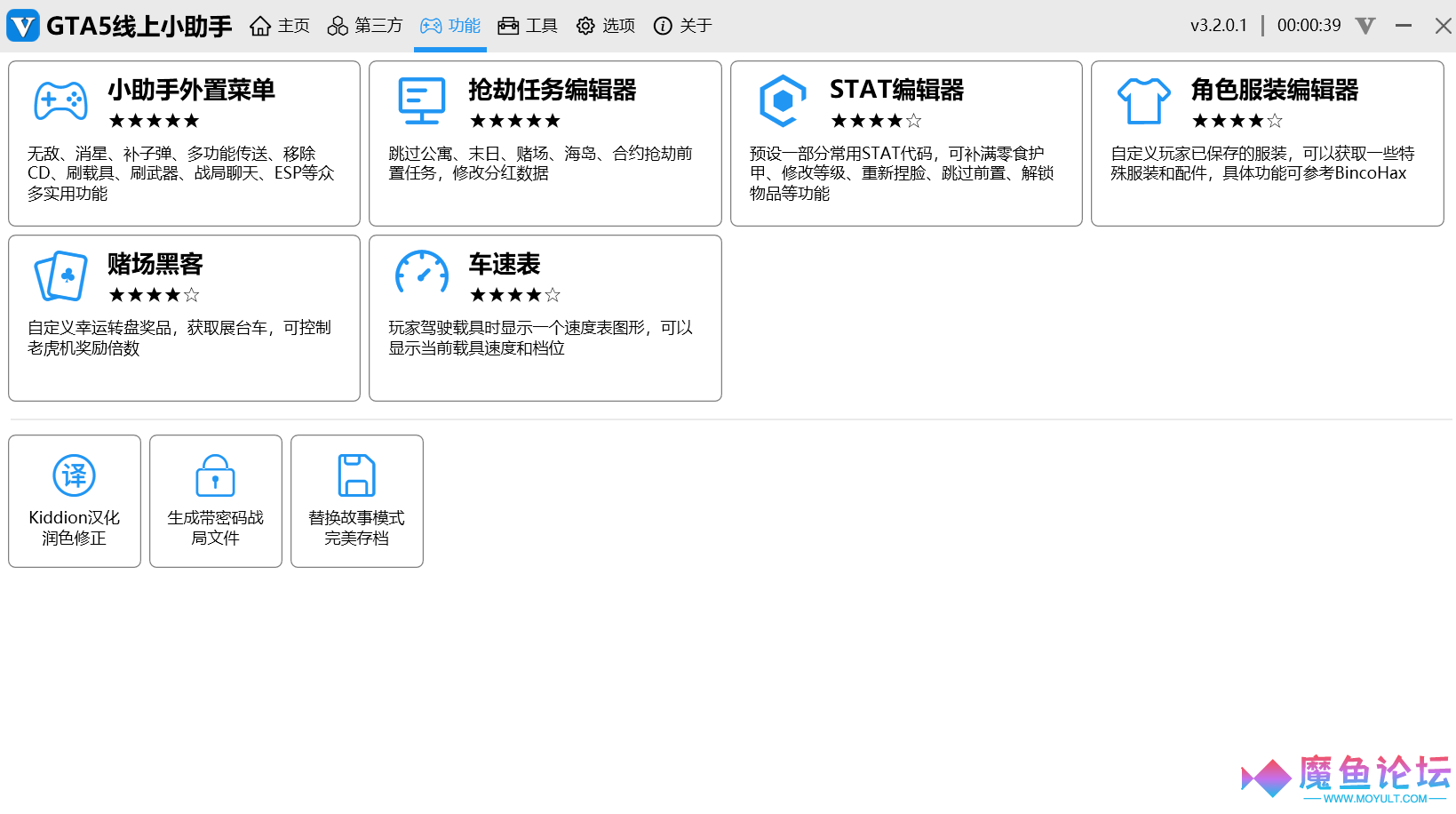Select the 功能 tab
The width and height of the screenshot is (1456, 814).
pyautogui.click(x=450, y=26)
